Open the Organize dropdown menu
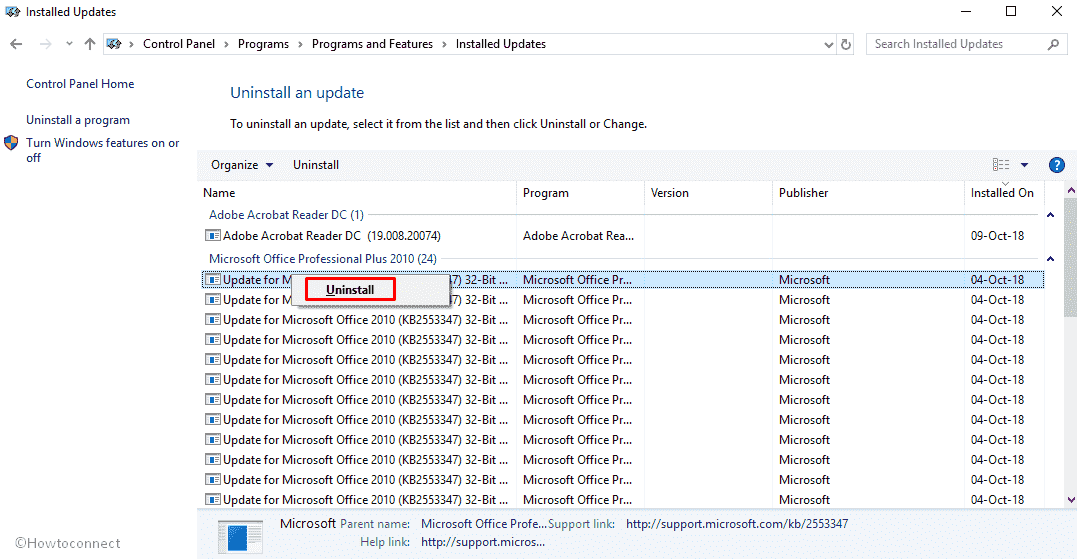The height and width of the screenshot is (559, 1077). click(x=242, y=165)
